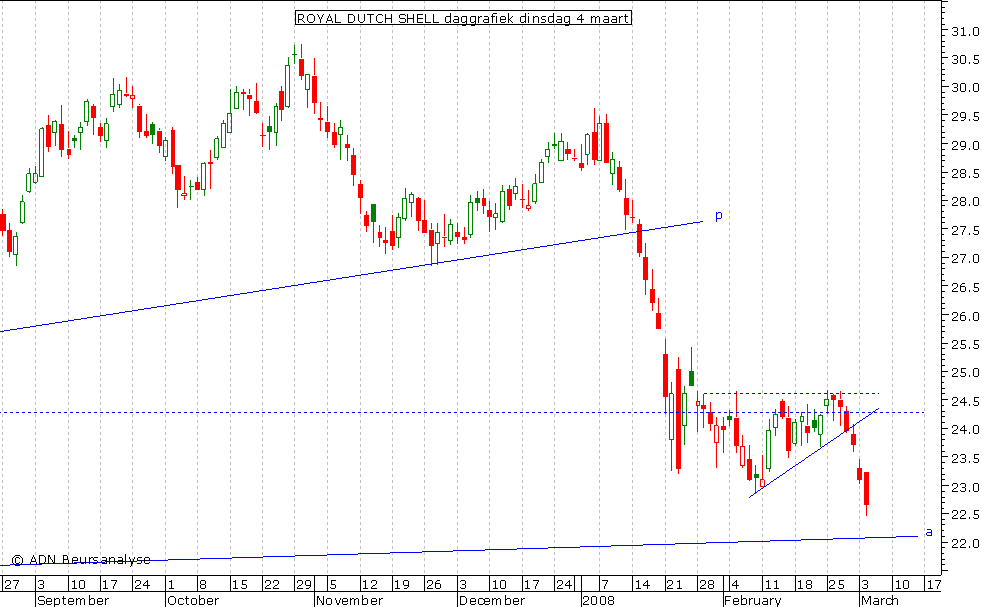Pick the date label '12' on the time axis
The image size is (982, 607).
[x=370, y=584]
